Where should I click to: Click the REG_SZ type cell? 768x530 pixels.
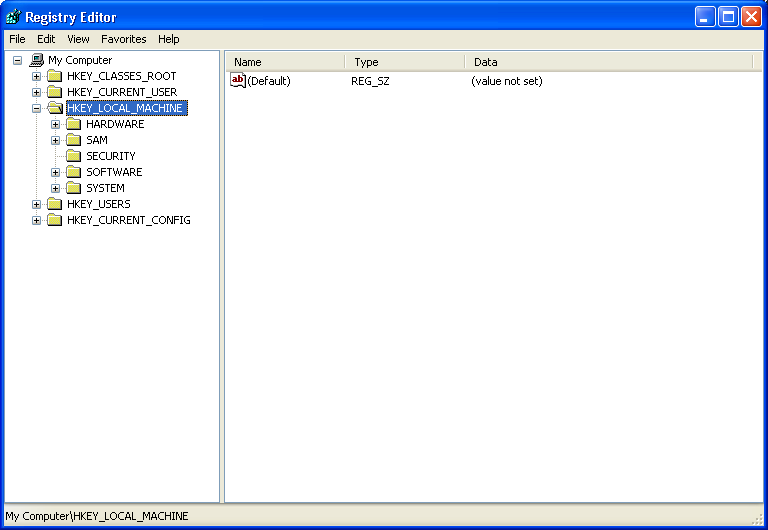tap(370, 81)
